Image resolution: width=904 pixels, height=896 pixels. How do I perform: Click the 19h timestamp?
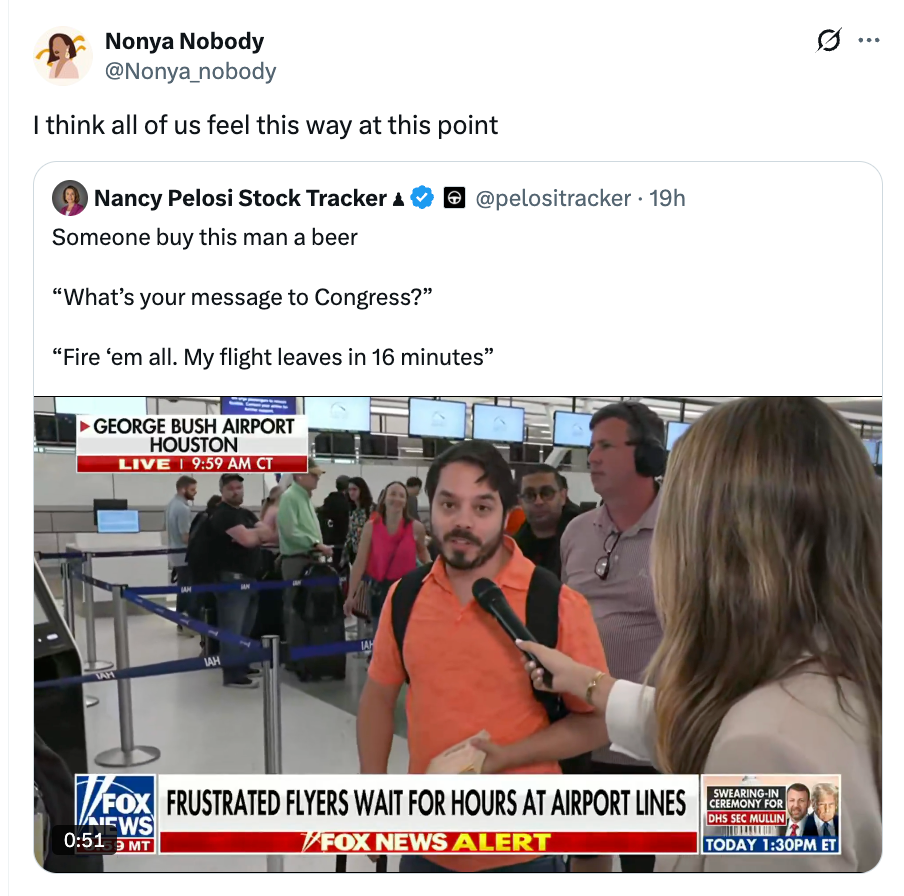[x=667, y=198]
